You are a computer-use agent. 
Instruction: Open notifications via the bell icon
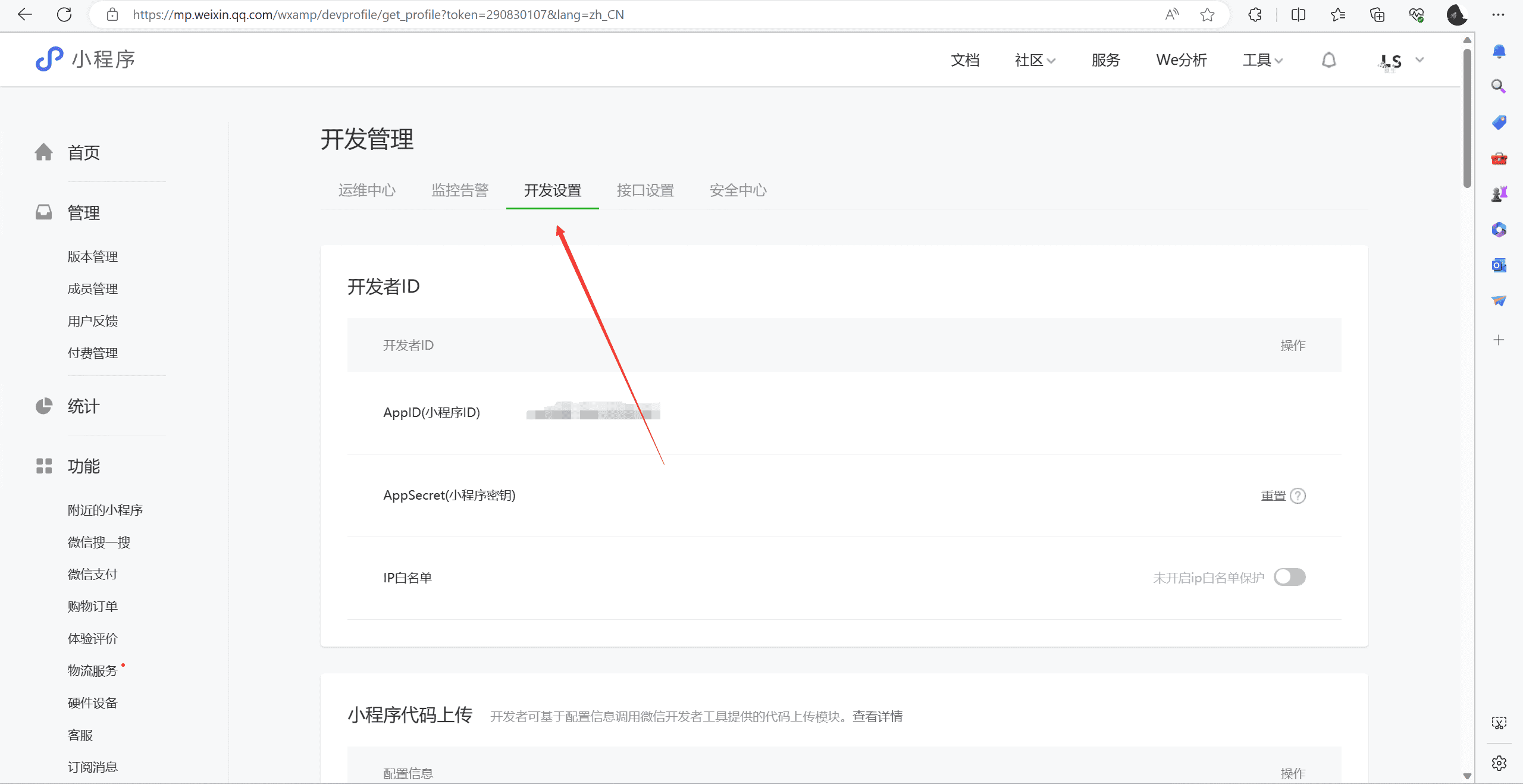(x=1328, y=59)
